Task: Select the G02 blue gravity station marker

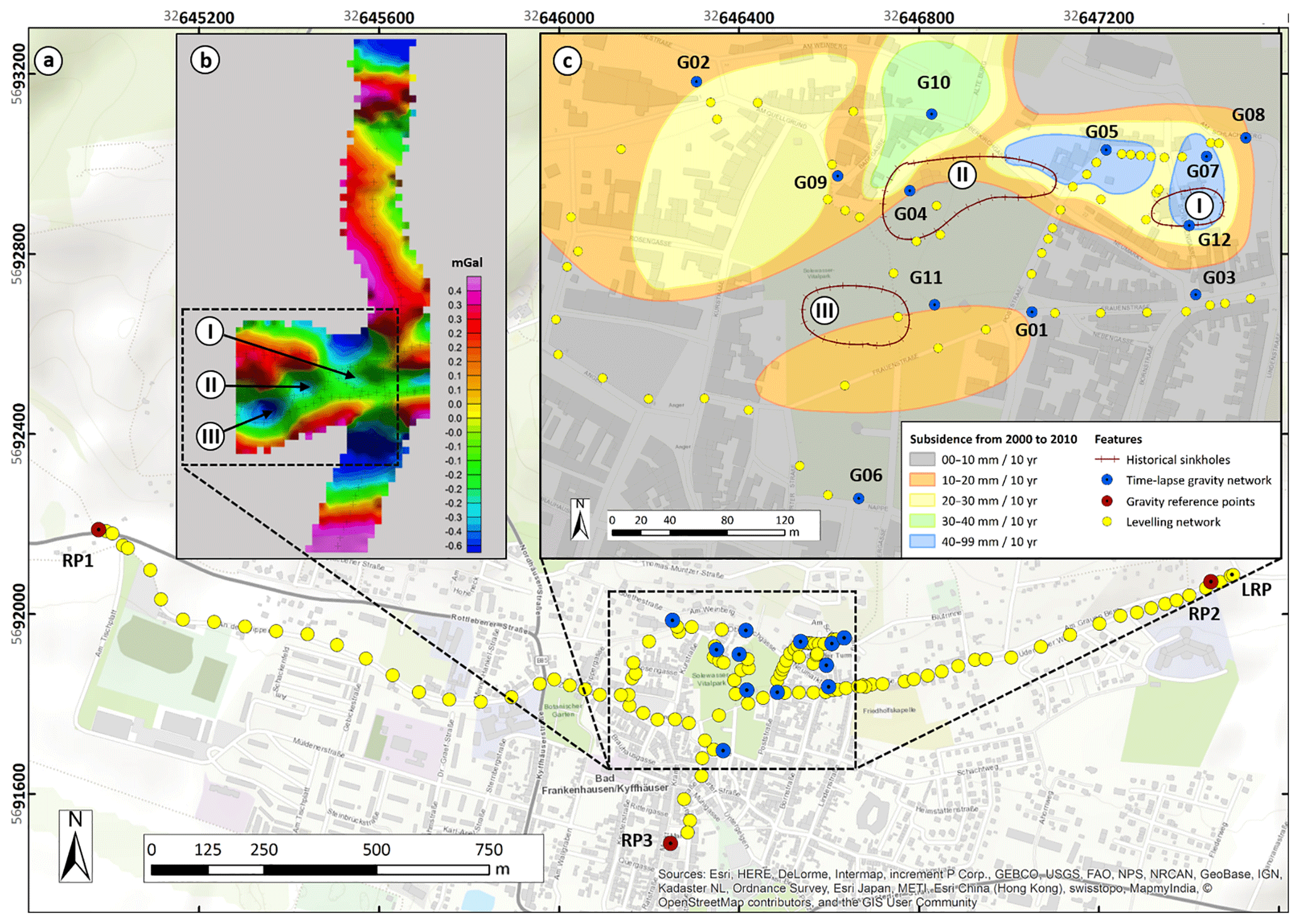Action: coord(696,82)
